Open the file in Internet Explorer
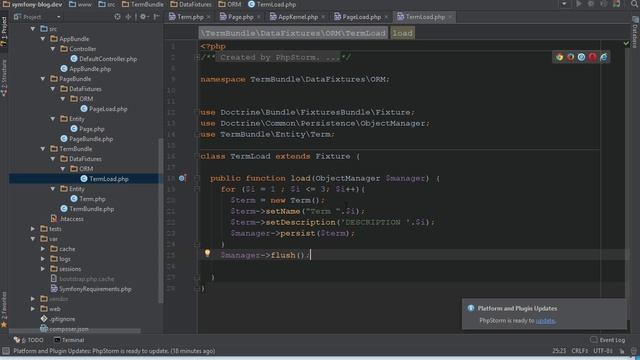 603,57
